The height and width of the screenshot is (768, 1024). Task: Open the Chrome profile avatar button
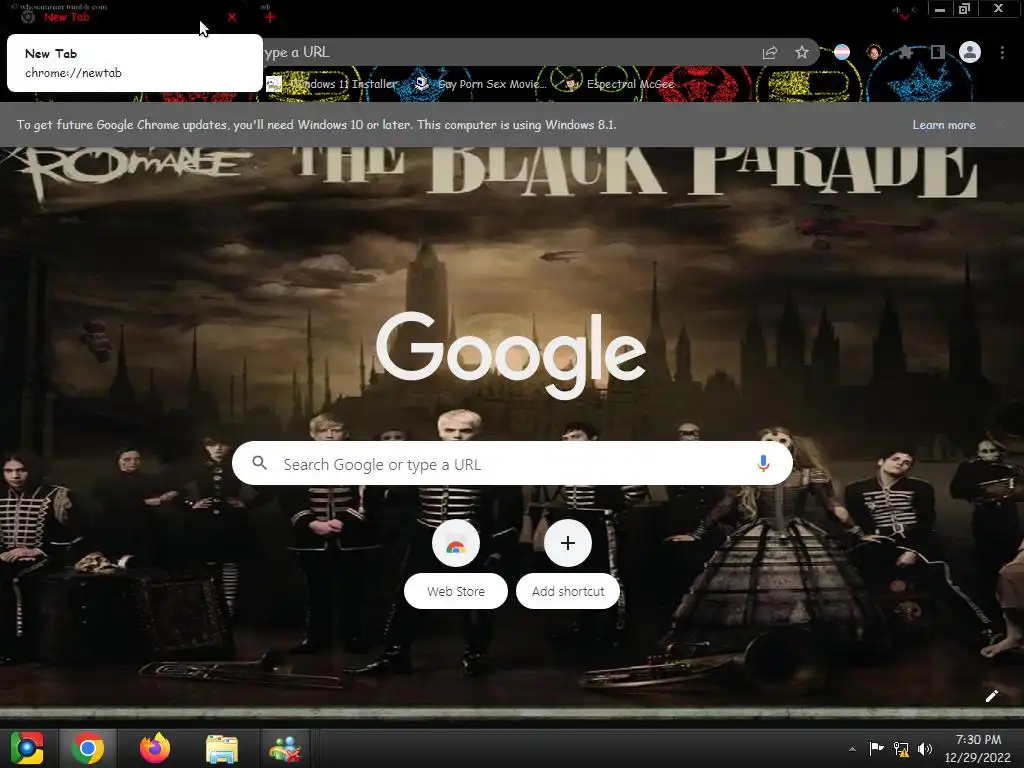(970, 52)
